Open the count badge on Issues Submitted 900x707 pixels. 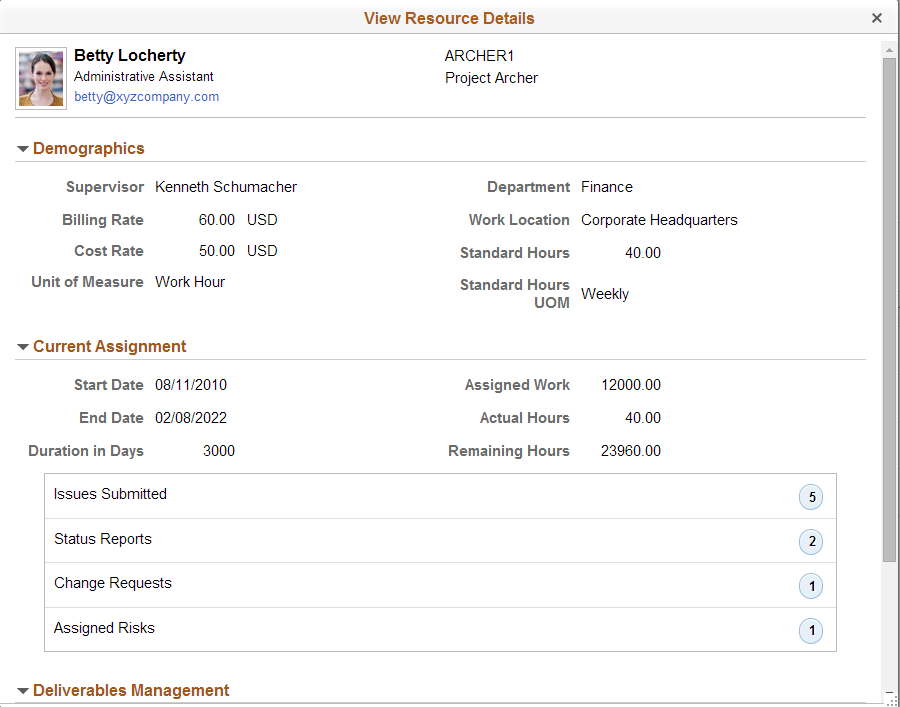click(811, 496)
